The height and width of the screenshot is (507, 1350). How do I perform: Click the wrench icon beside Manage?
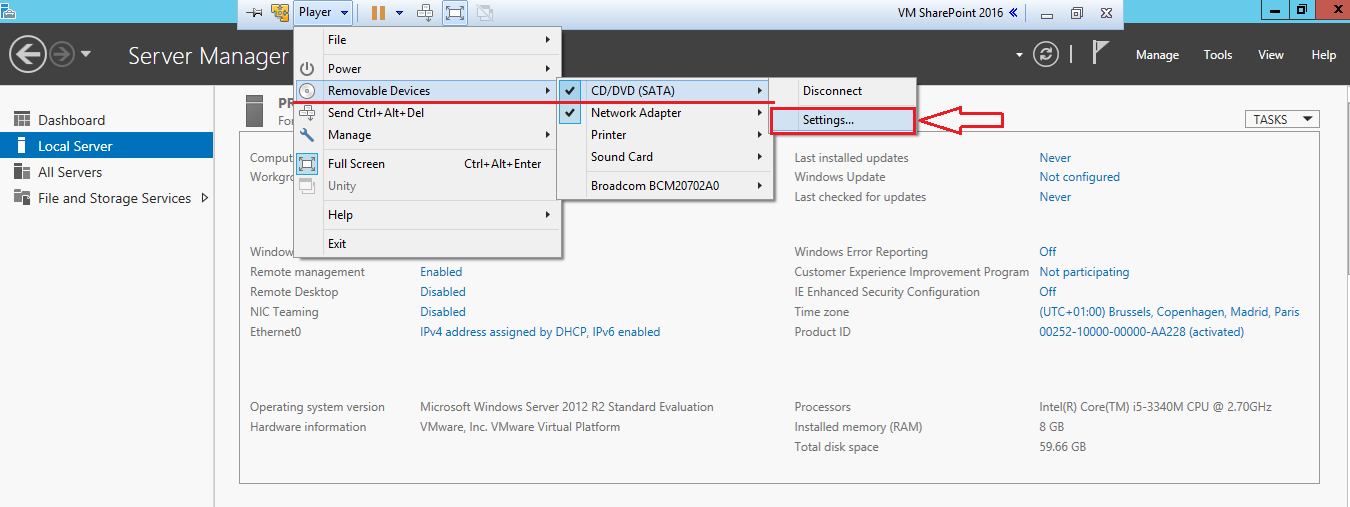pyautogui.click(x=308, y=135)
